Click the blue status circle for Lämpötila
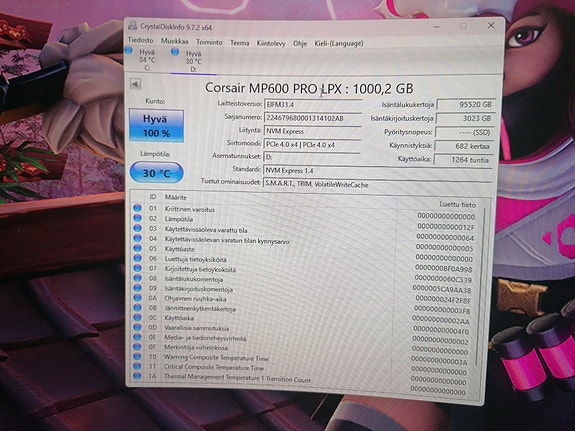The image size is (575, 431). (x=138, y=218)
